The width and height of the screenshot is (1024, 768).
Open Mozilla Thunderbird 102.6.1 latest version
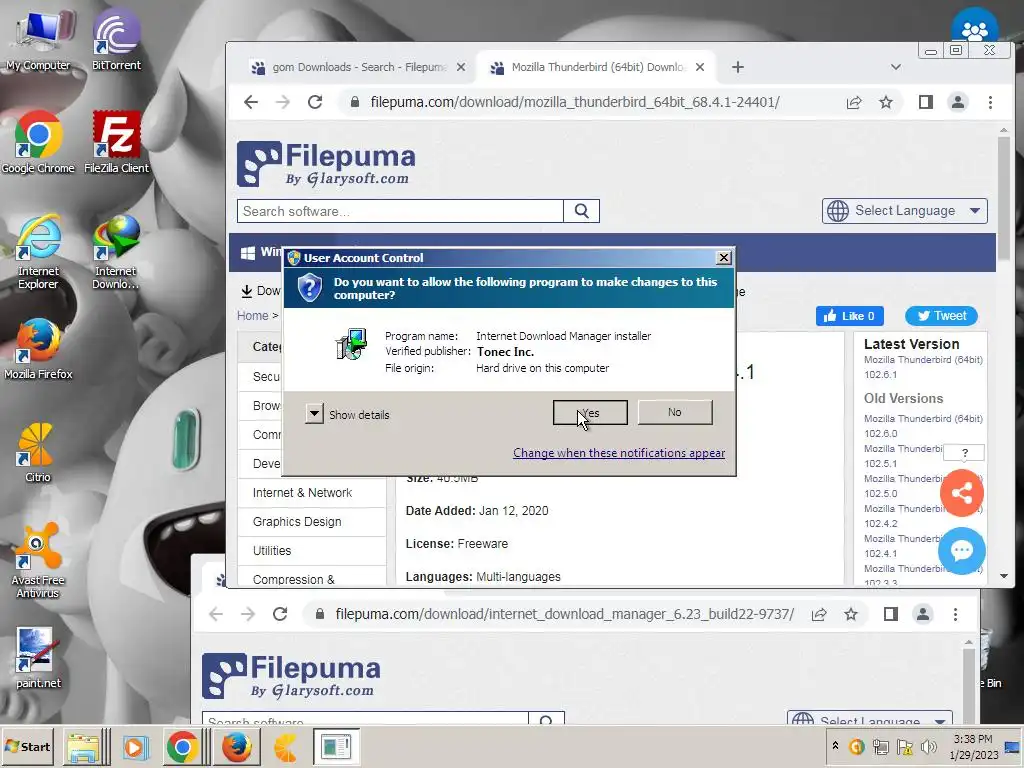[923, 367]
